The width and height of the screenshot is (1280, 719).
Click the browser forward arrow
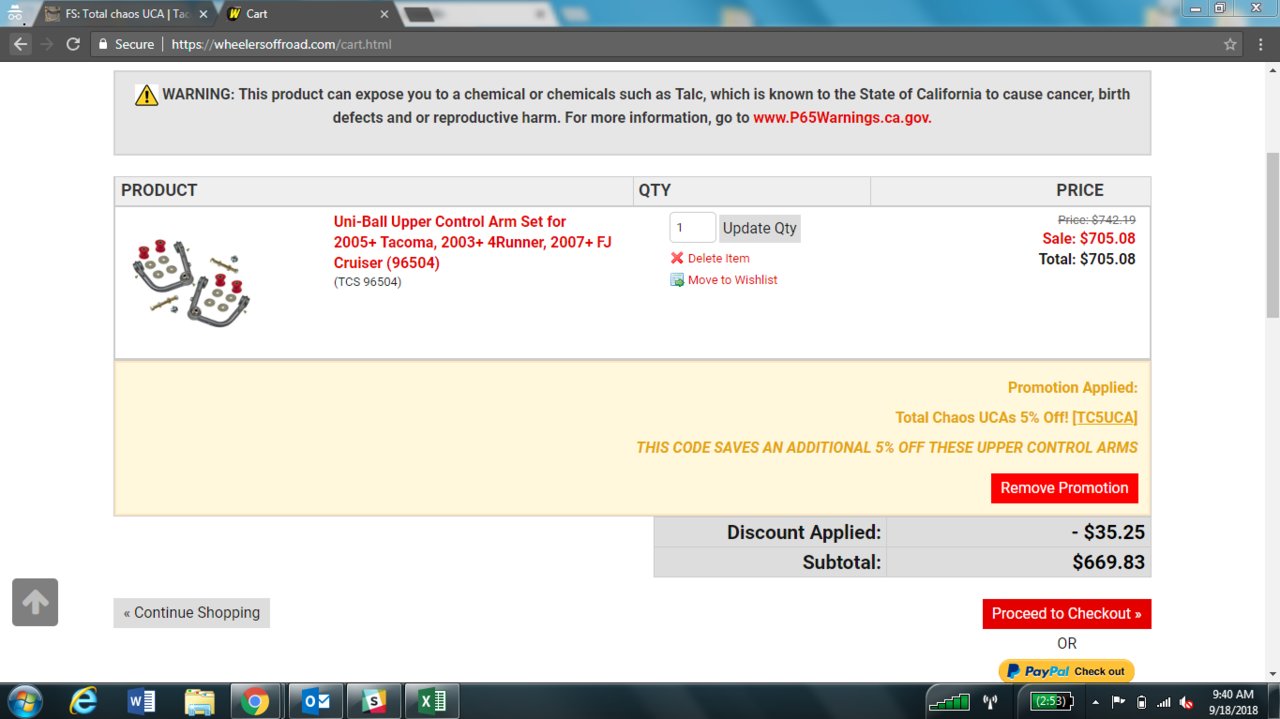(46, 44)
